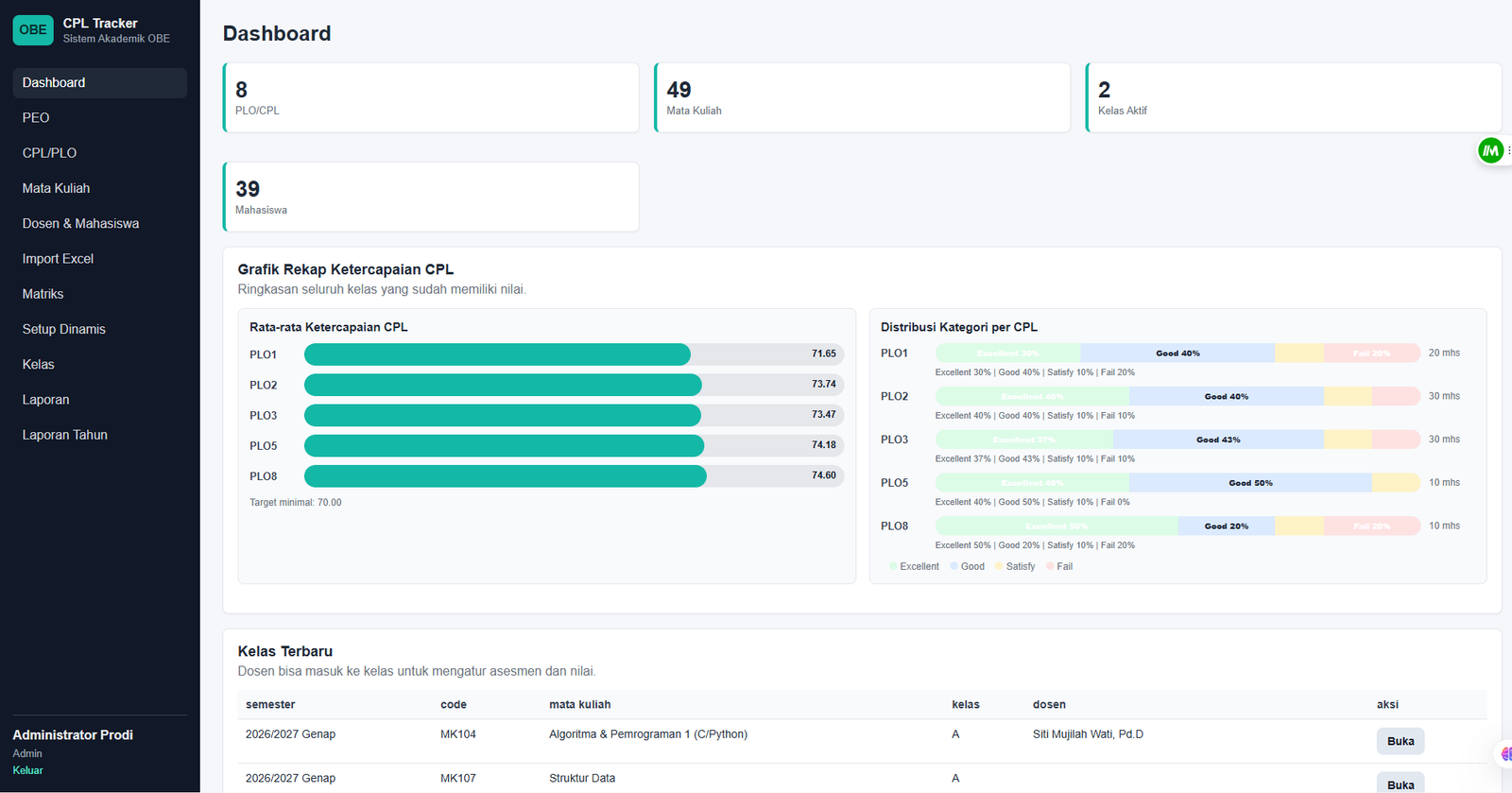Click the PLO2 73.74 progress bar
This screenshot has height=793, width=1512.
pos(574,385)
